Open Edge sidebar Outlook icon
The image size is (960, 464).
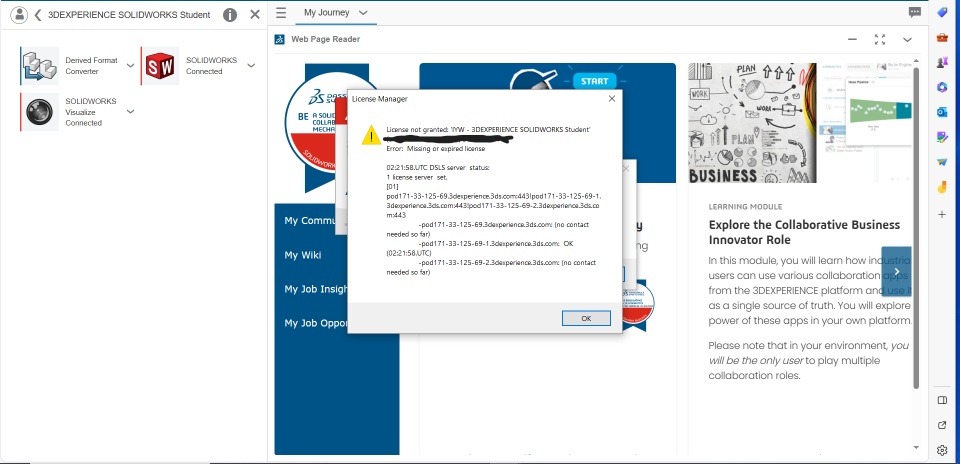pyautogui.click(x=942, y=112)
